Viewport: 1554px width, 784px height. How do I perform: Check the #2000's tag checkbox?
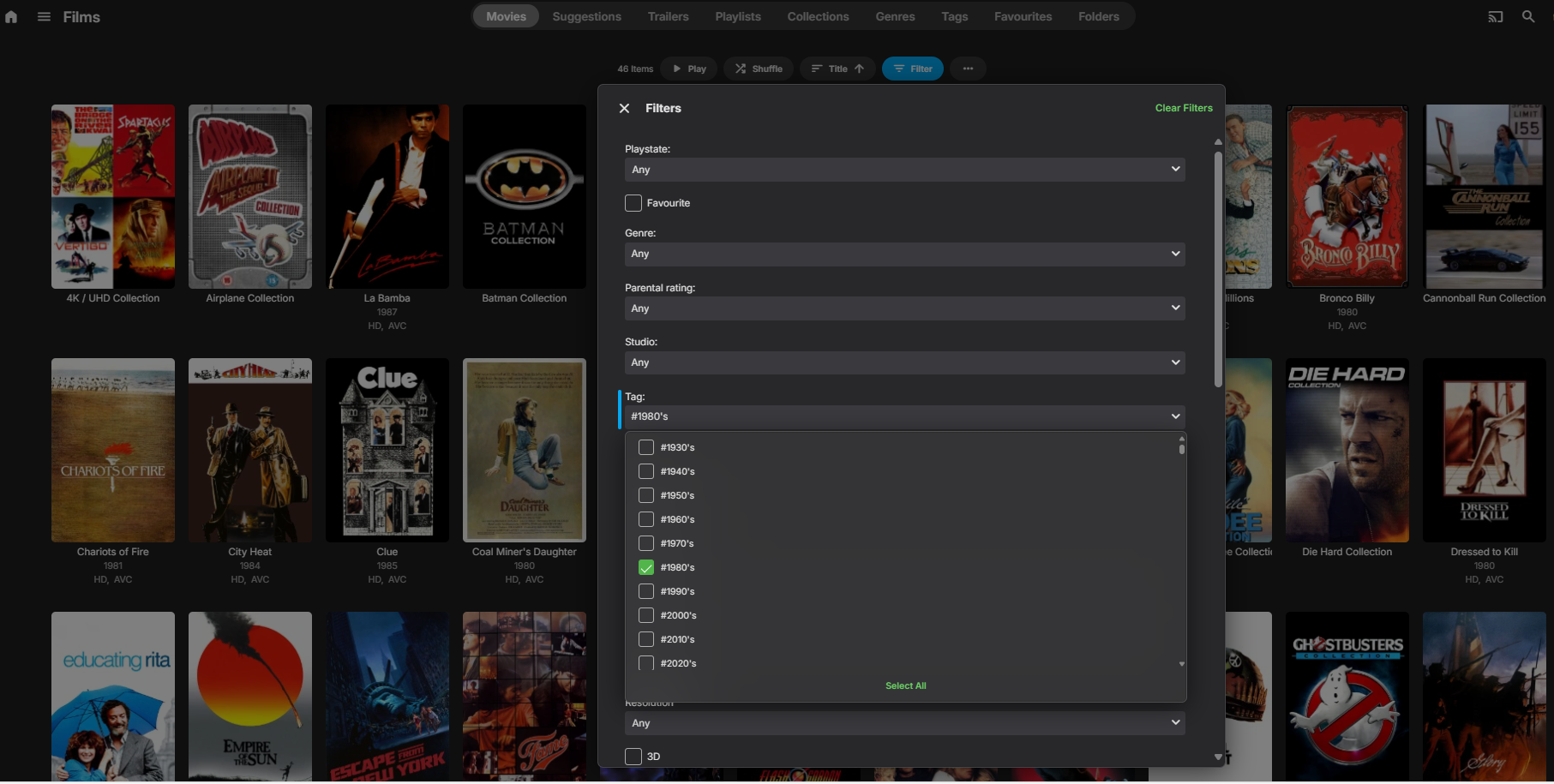click(646, 615)
